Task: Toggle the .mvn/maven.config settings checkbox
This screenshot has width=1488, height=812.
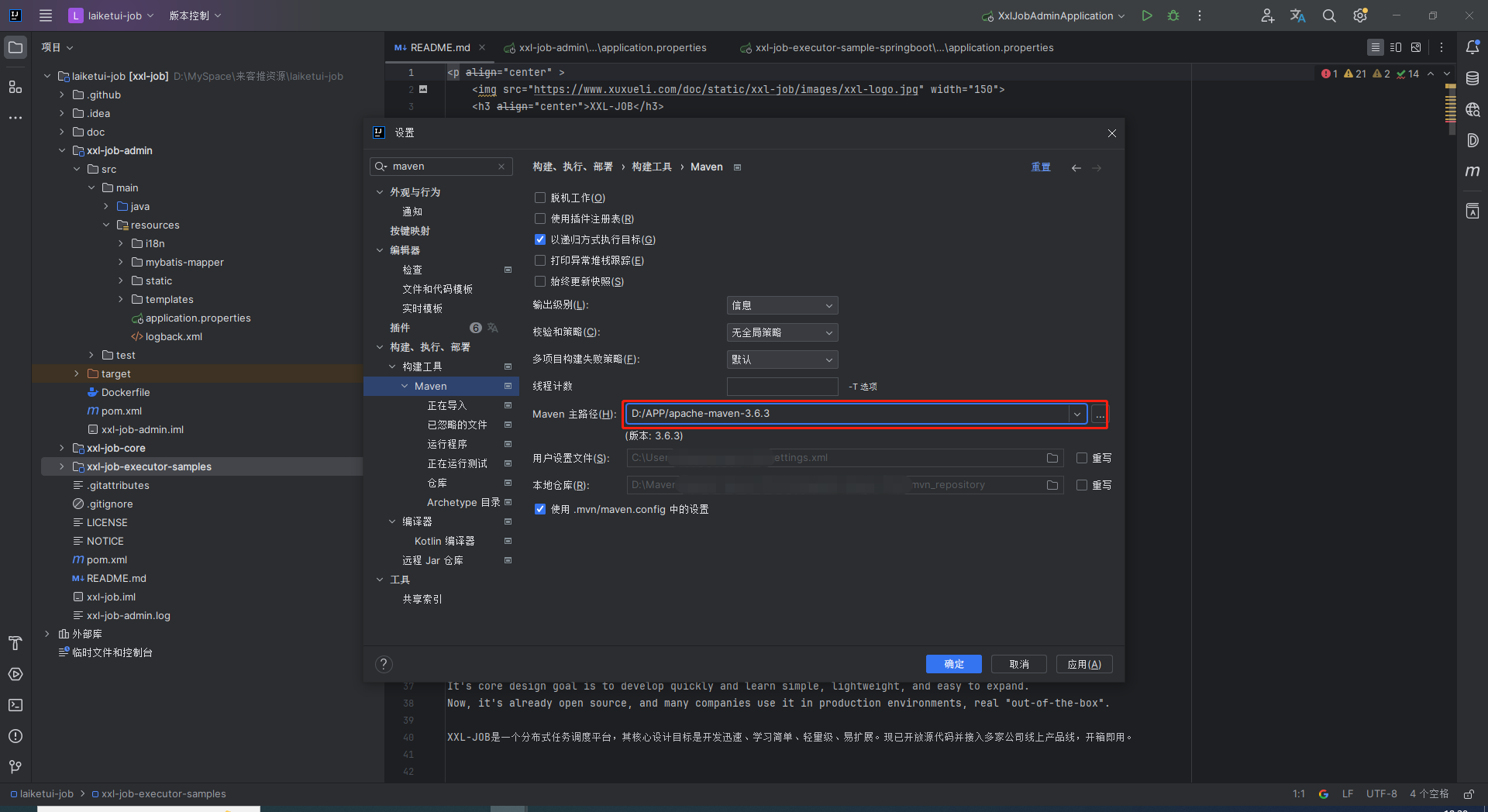Action: 540,509
